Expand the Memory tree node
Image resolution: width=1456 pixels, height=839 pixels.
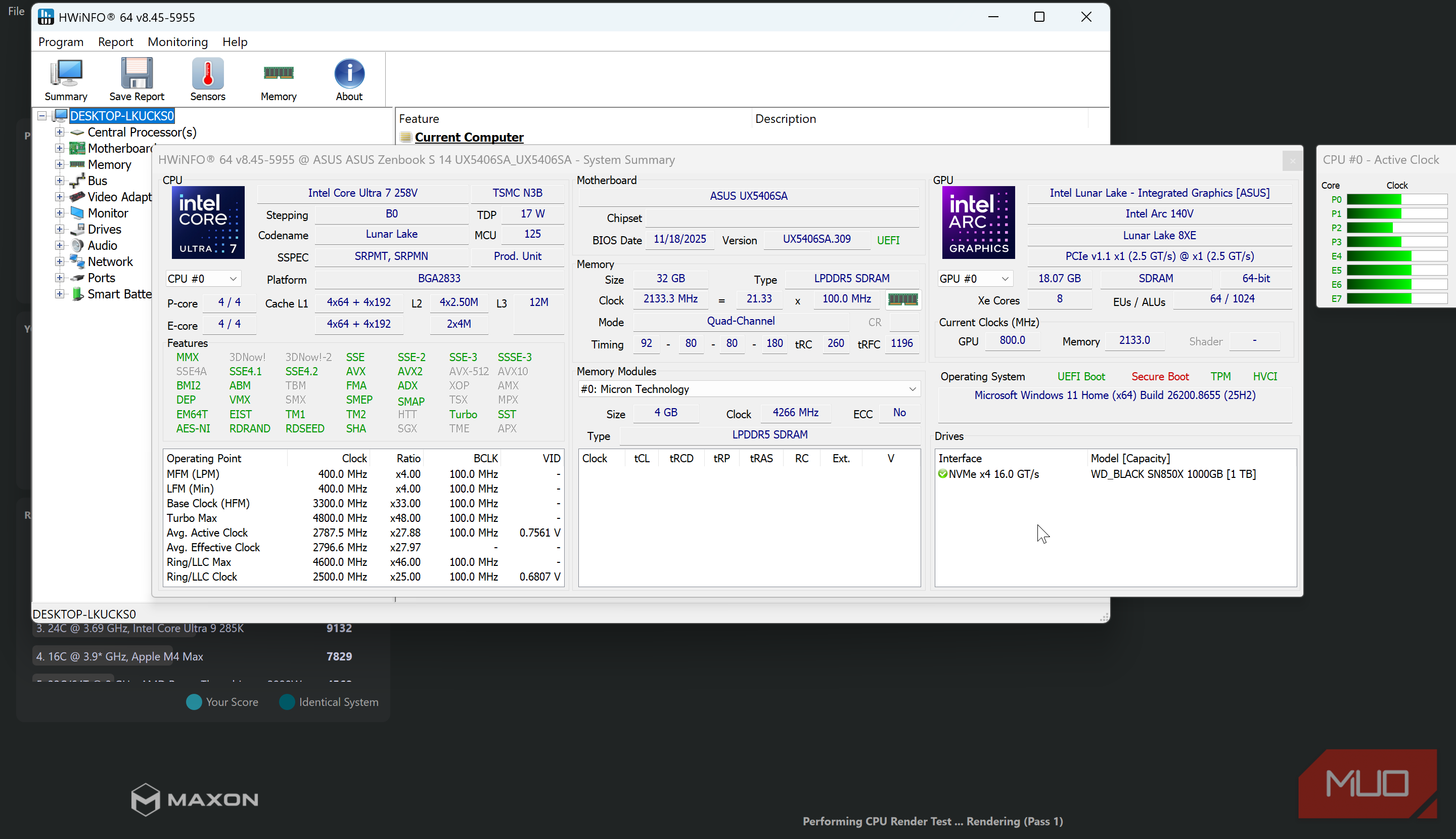click(x=59, y=164)
